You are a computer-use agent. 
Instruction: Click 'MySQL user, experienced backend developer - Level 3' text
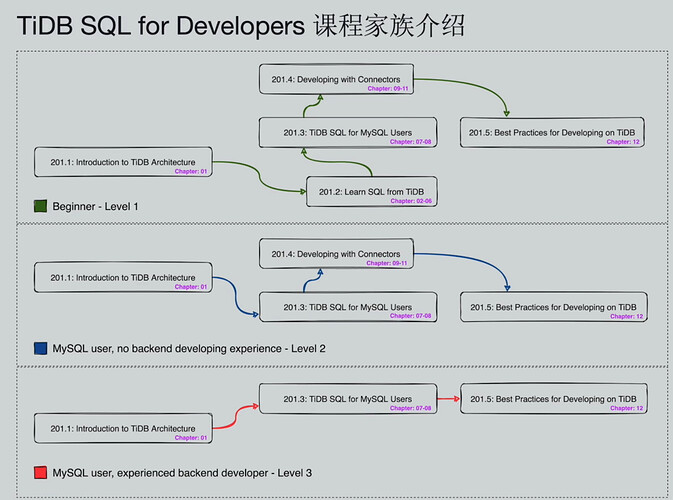pyautogui.click(x=182, y=473)
